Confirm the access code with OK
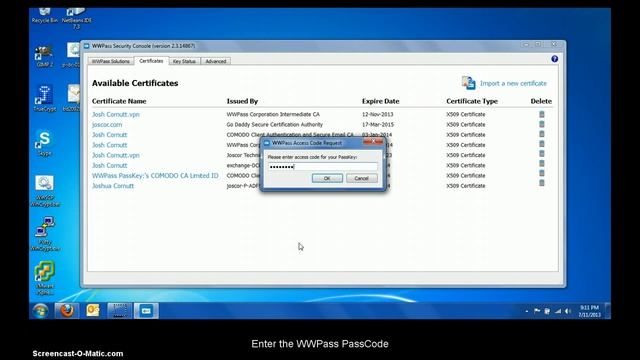 click(x=327, y=178)
